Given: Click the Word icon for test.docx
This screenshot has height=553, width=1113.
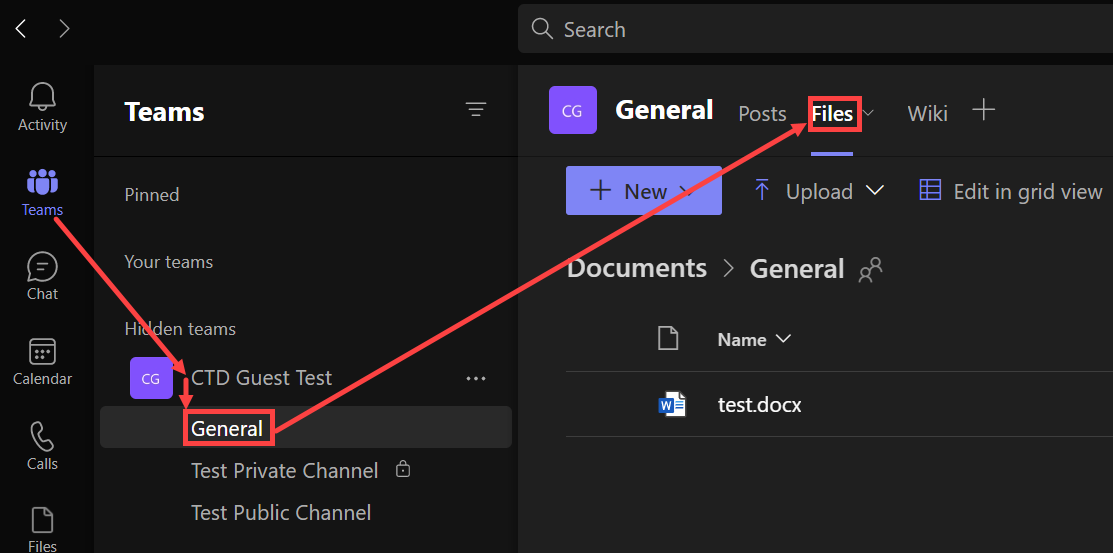Looking at the screenshot, I should 671,405.
